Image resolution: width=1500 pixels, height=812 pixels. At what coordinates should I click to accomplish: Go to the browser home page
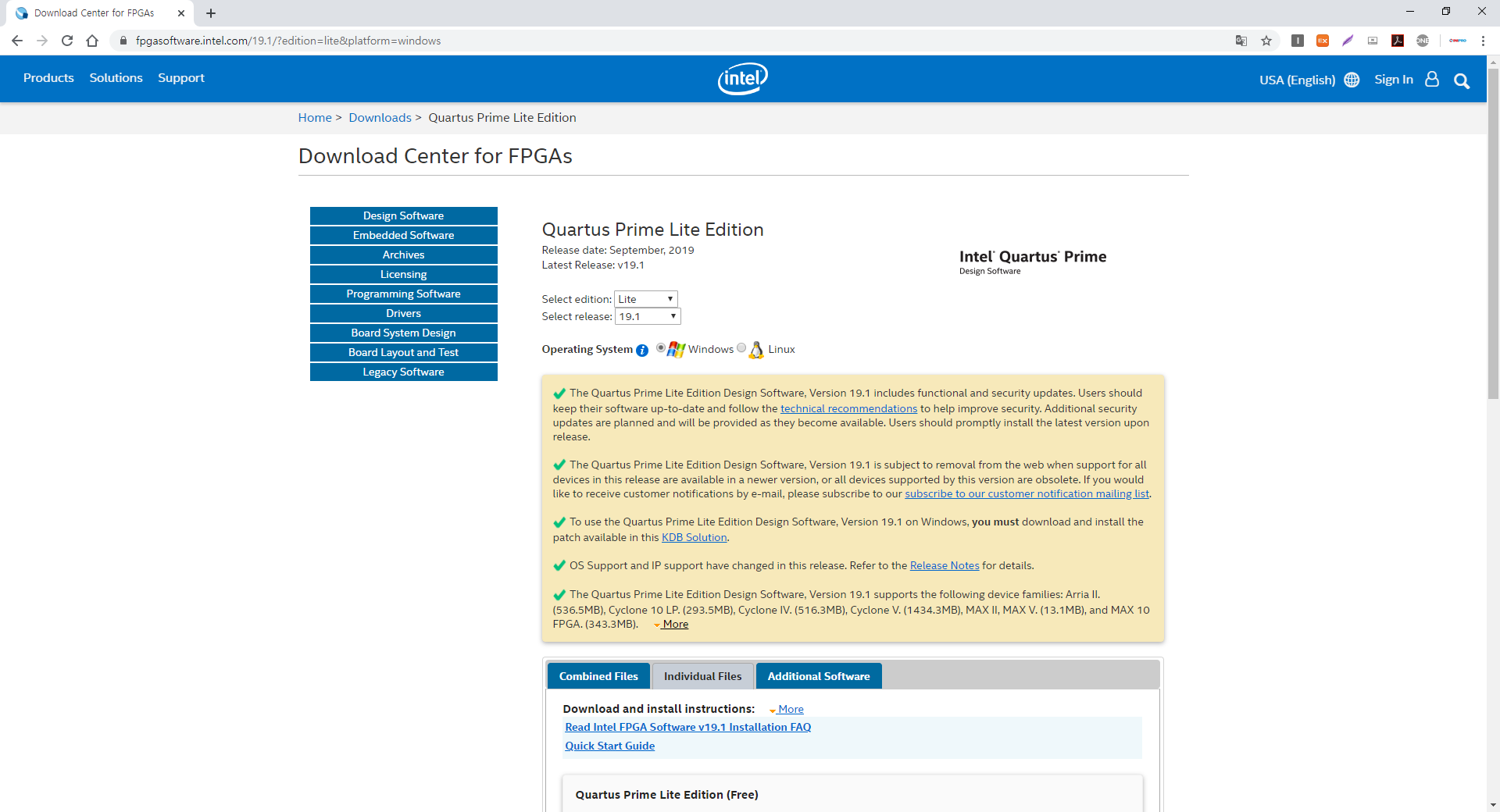point(92,41)
